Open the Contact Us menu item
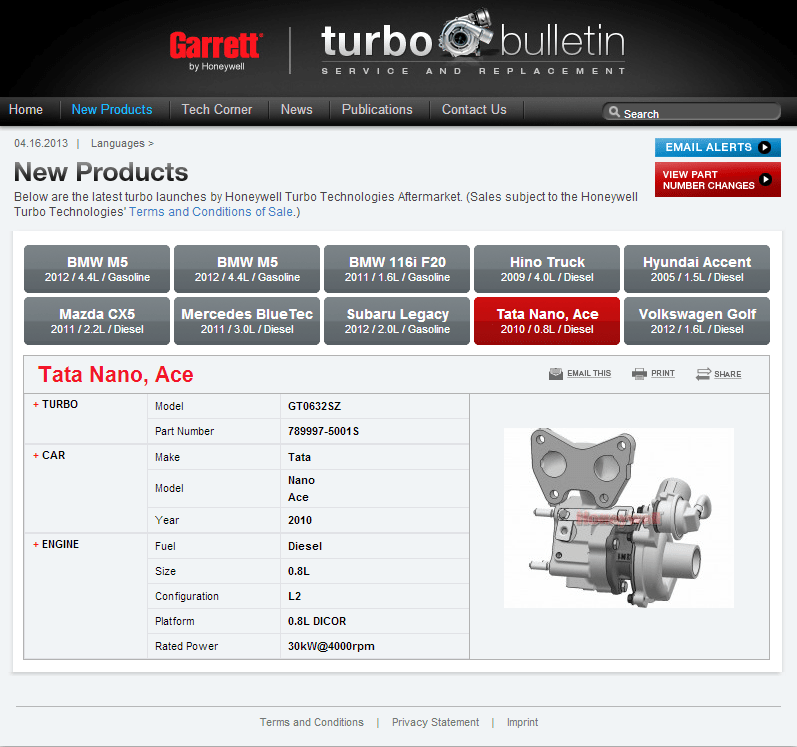This screenshot has width=797, height=747. [x=474, y=110]
